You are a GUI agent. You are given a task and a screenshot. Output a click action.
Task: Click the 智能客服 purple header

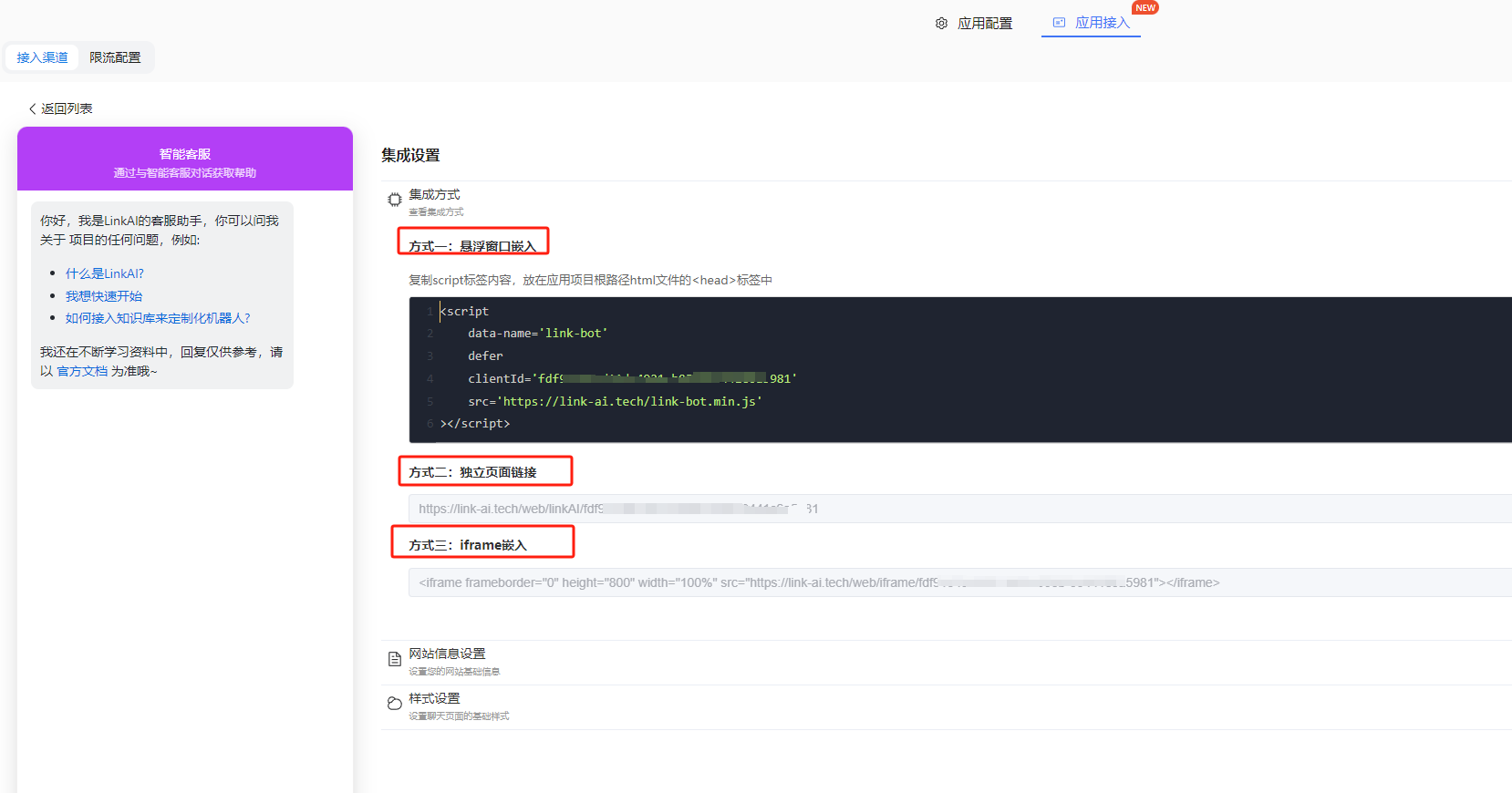185,159
